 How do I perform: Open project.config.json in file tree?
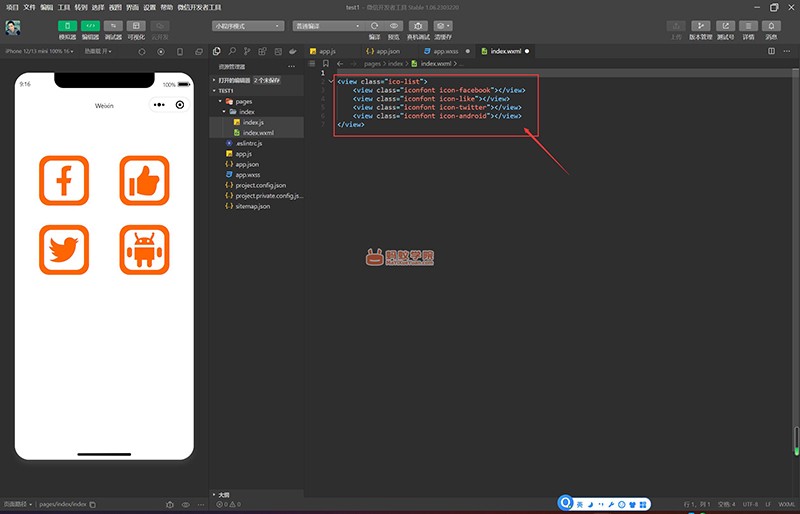point(257,185)
